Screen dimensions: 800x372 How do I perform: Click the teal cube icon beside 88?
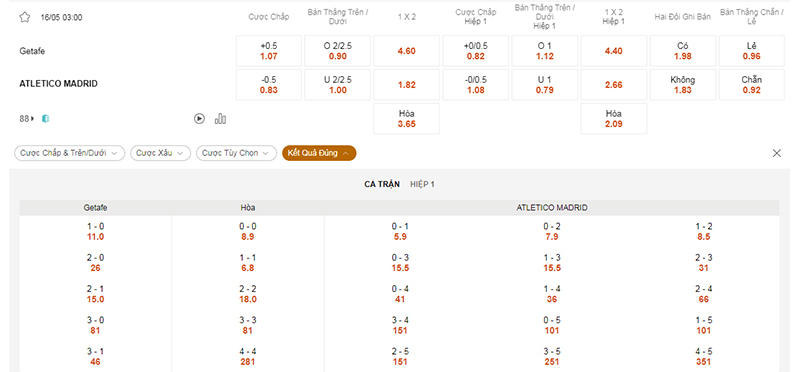click(45, 119)
